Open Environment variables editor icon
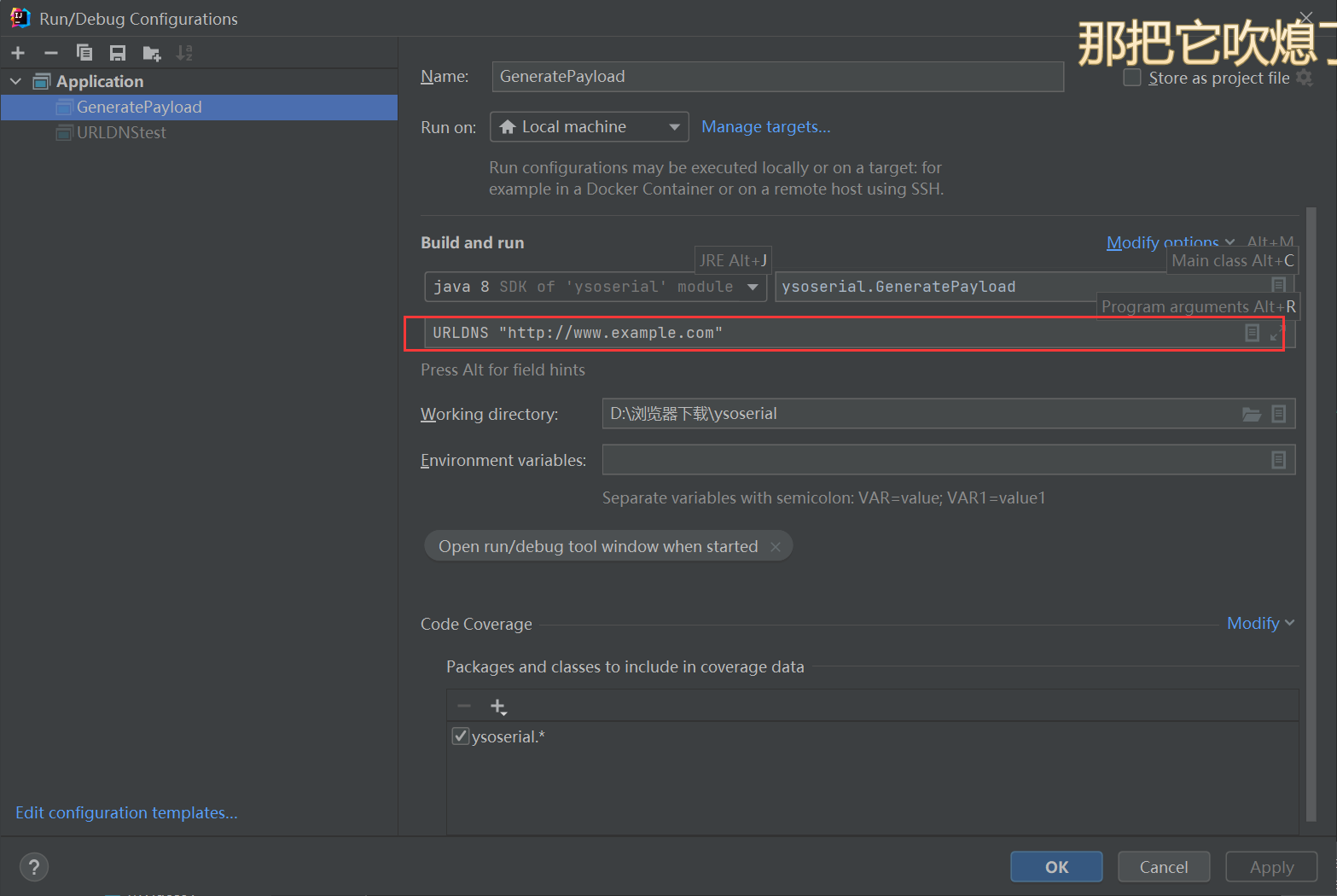The height and width of the screenshot is (896, 1337). (1278, 460)
